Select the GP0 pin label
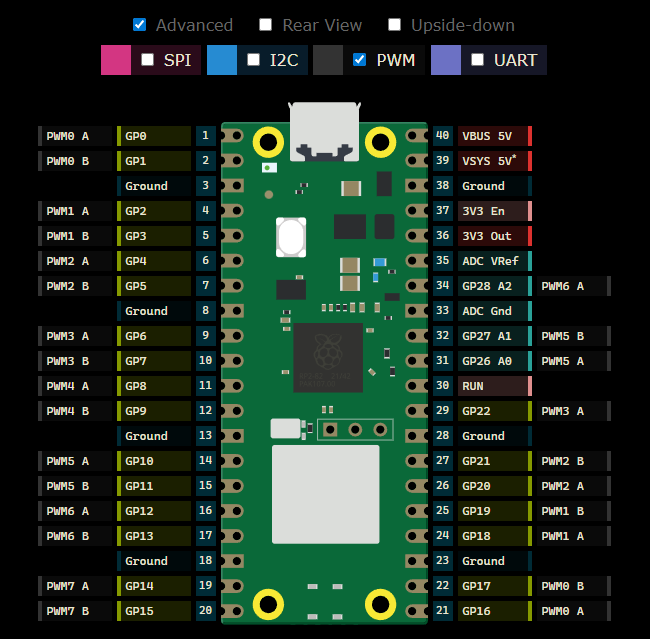Image resolution: width=650 pixels, height=639 pixels. 154,136
